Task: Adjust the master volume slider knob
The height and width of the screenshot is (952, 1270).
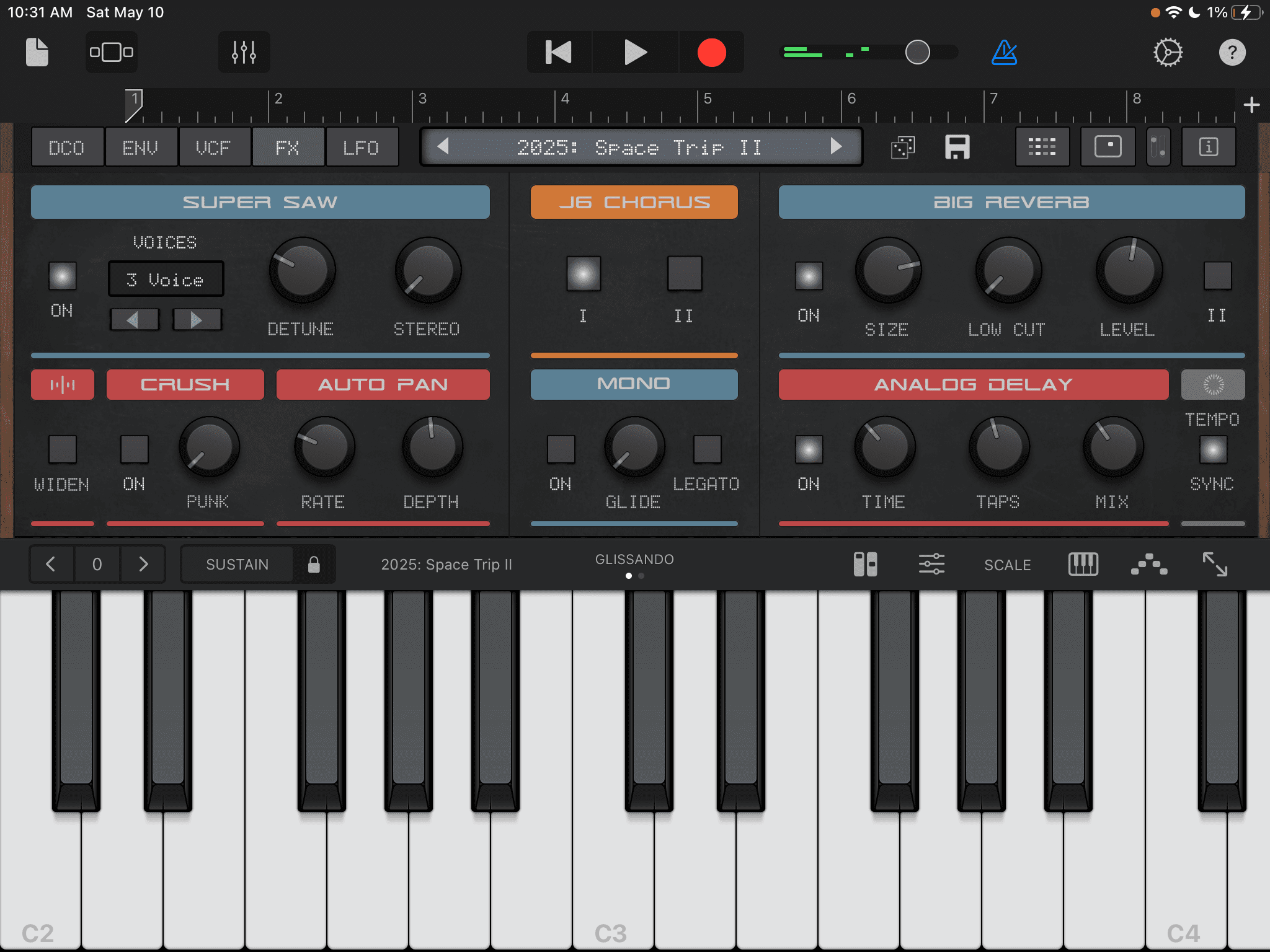Action: (917, 52)
